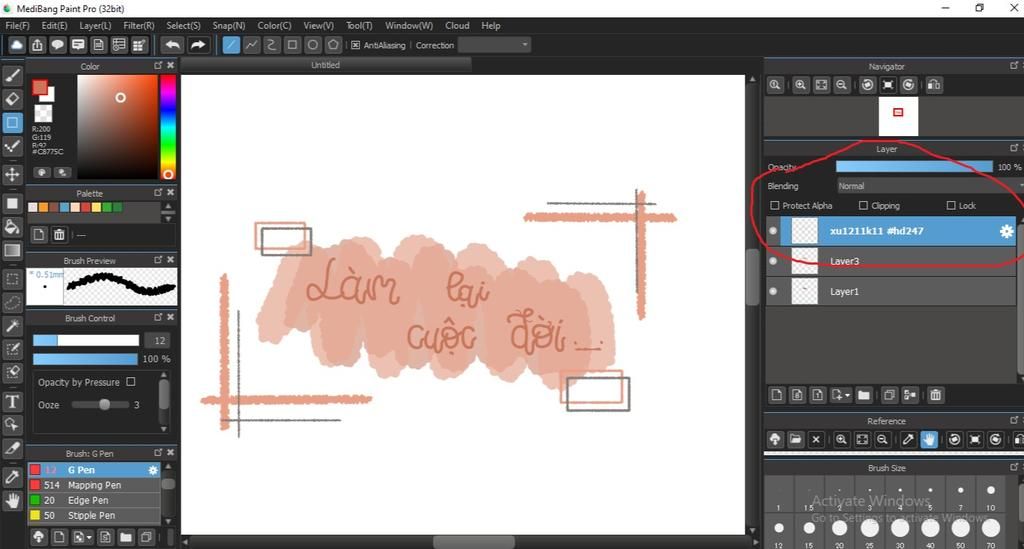Viewport: 1024px width, 549px height.
Task: Enable Clipping checkbox
Action: 863,206
